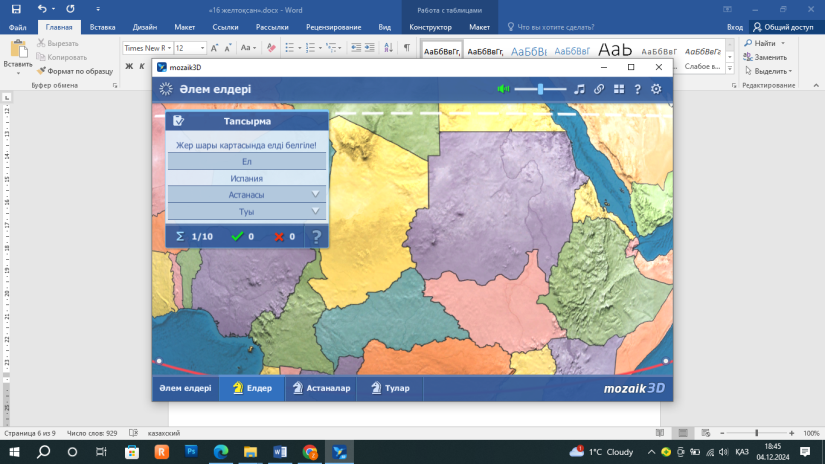This screenshot has width=825, height=464.
Task: Increase paragraph indent icon
Action: click(370, 48)
